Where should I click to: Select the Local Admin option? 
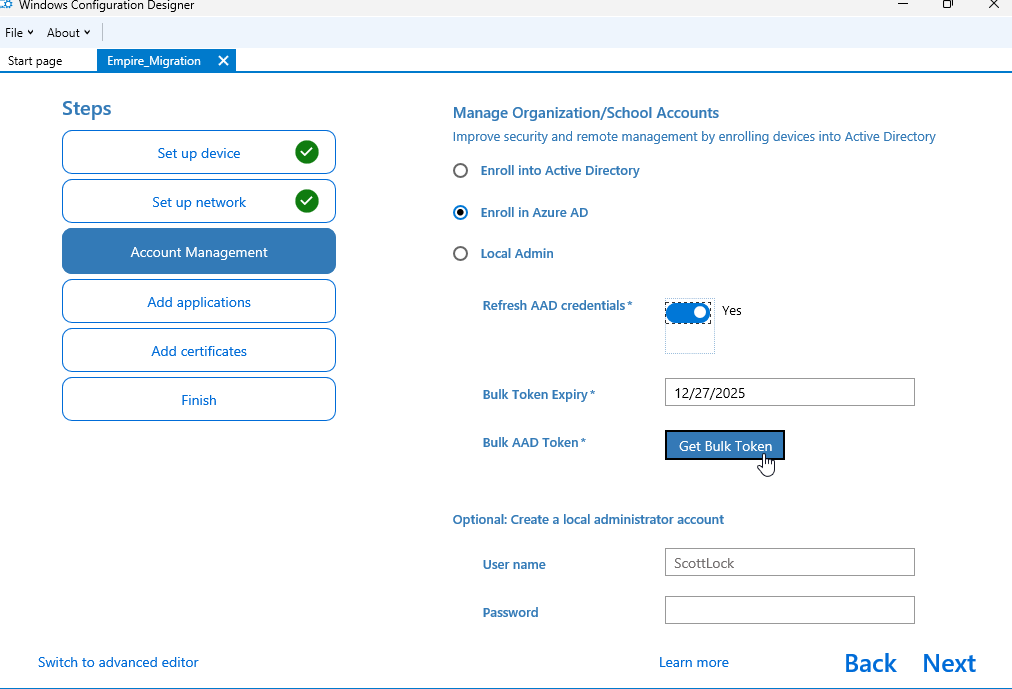coord(460,253)
